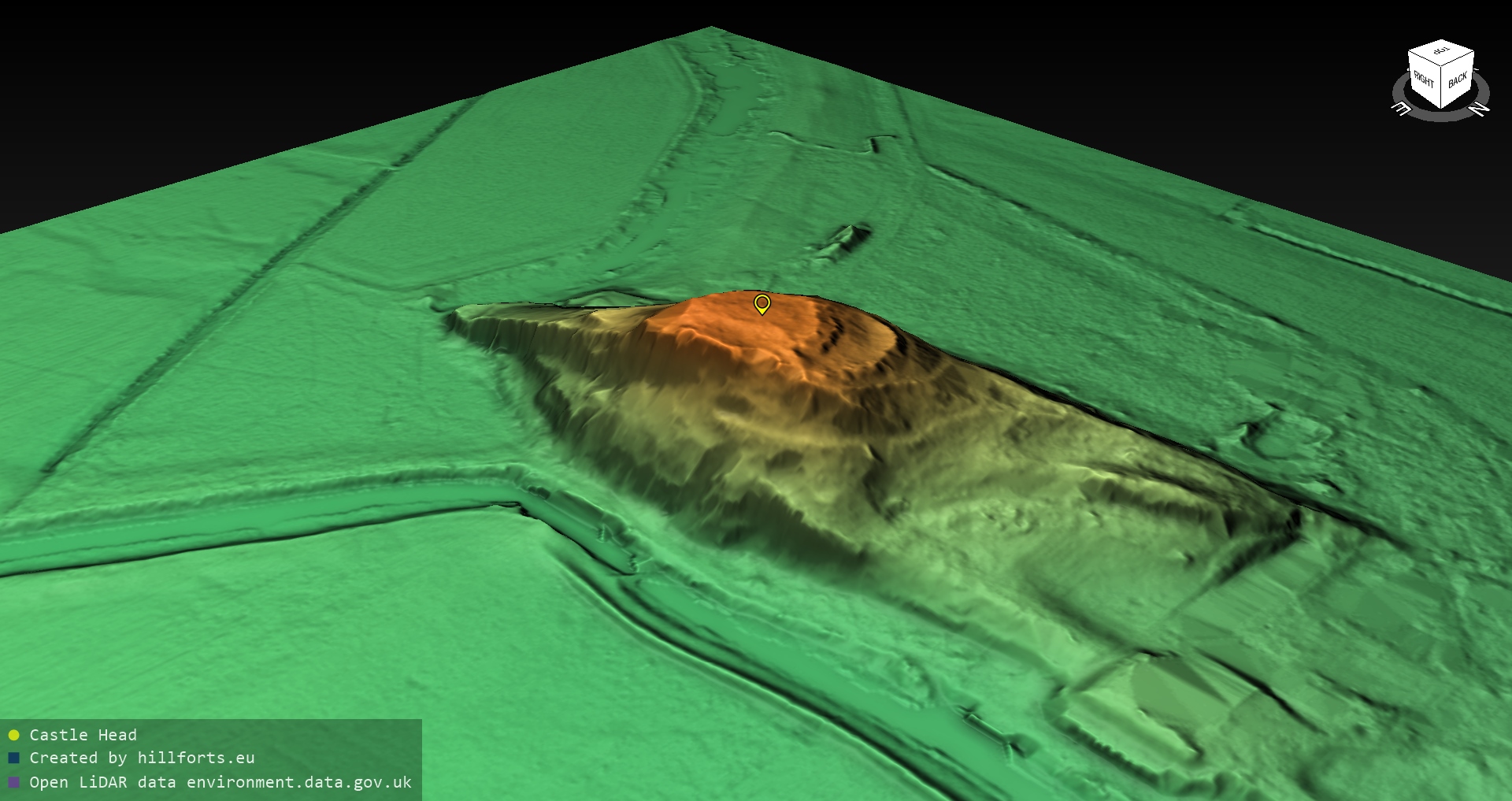This screenshot has height=801, width=1512.
Task: Click the E compass direction marker
Action: coord(1402,109)
